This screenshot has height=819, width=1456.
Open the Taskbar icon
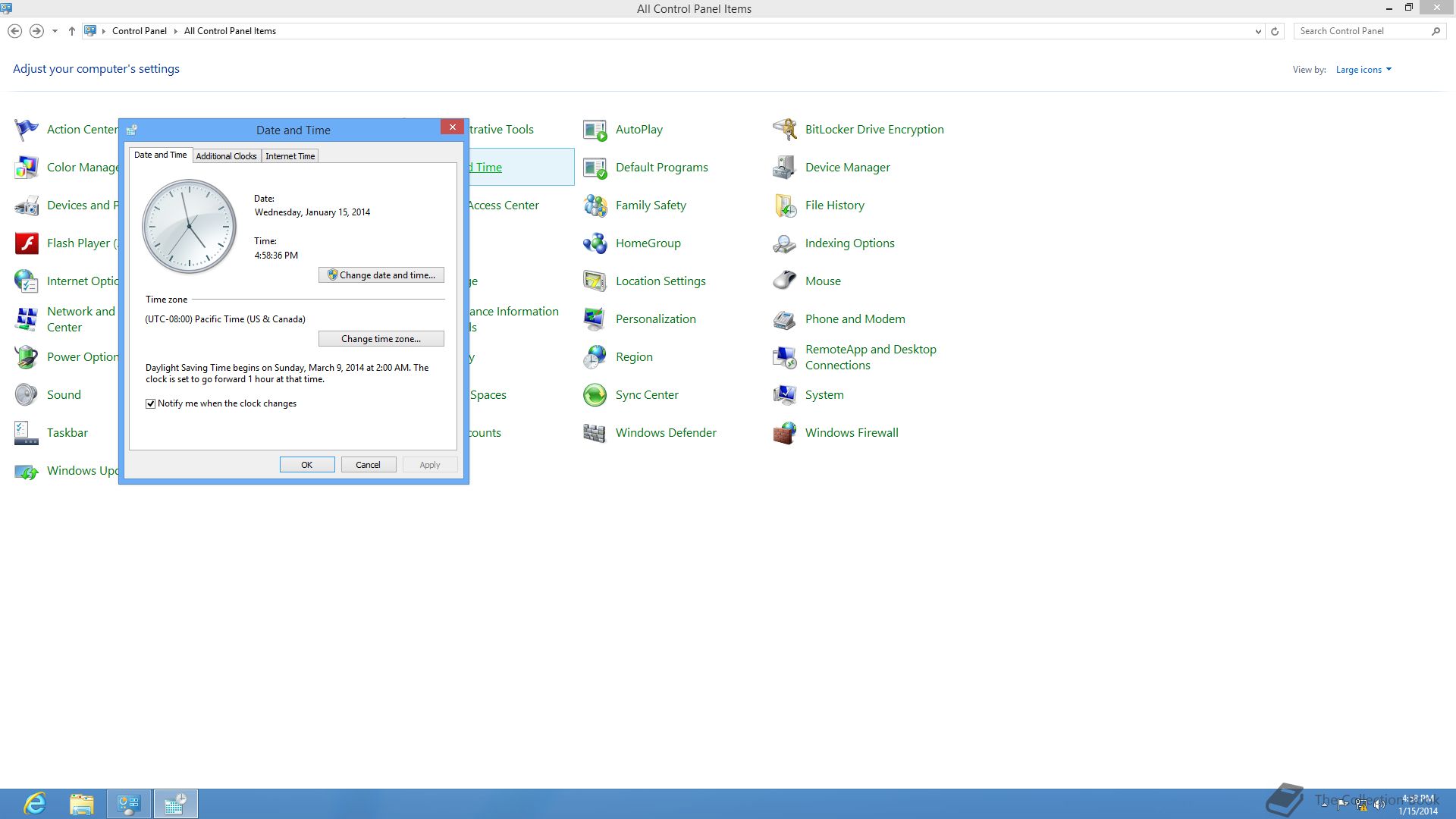pyautogui.click(x=27, y=433)
